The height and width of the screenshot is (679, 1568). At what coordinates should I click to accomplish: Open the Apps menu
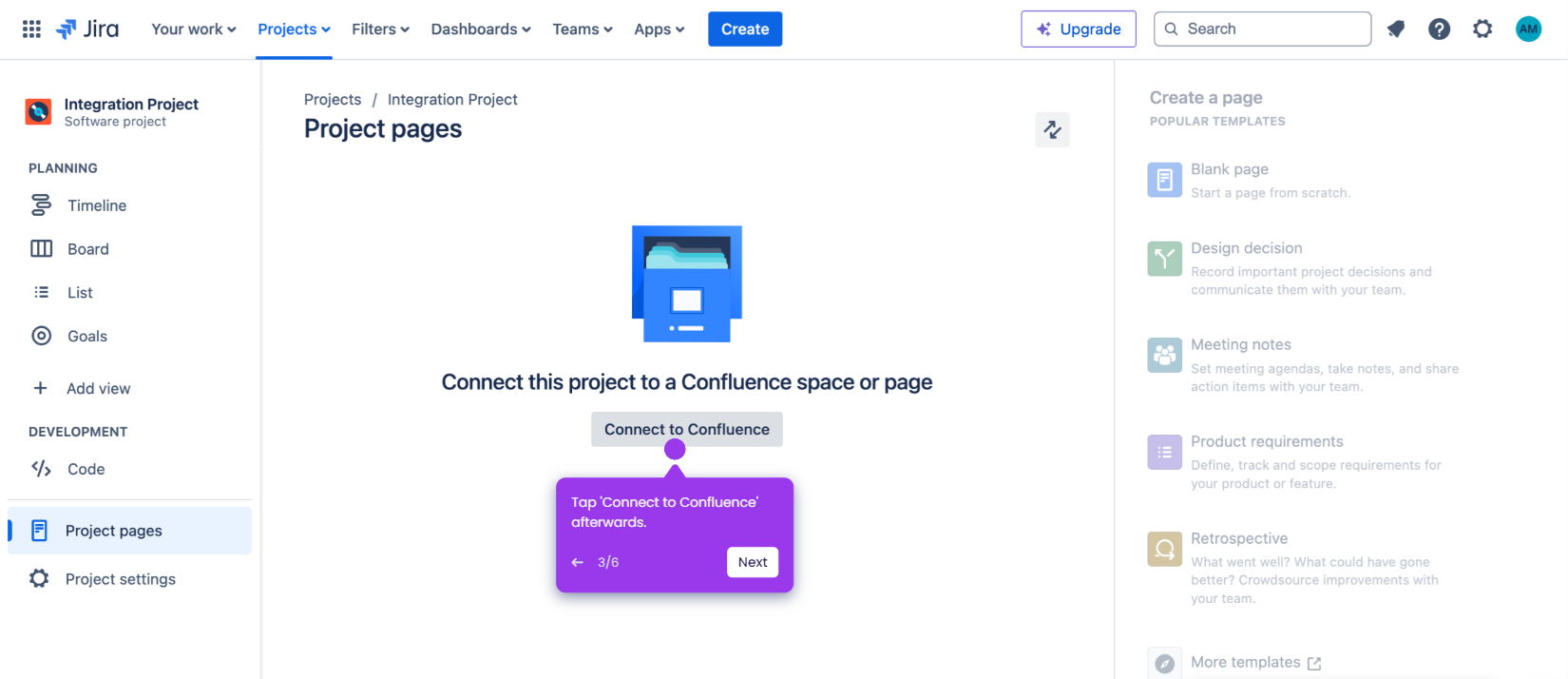point(660,29)
